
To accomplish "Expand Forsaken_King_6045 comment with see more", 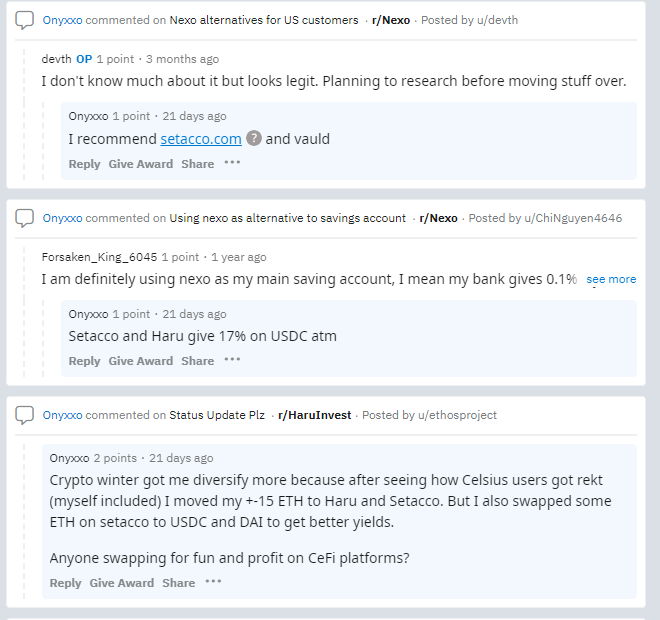I will [x=611, y=279].
